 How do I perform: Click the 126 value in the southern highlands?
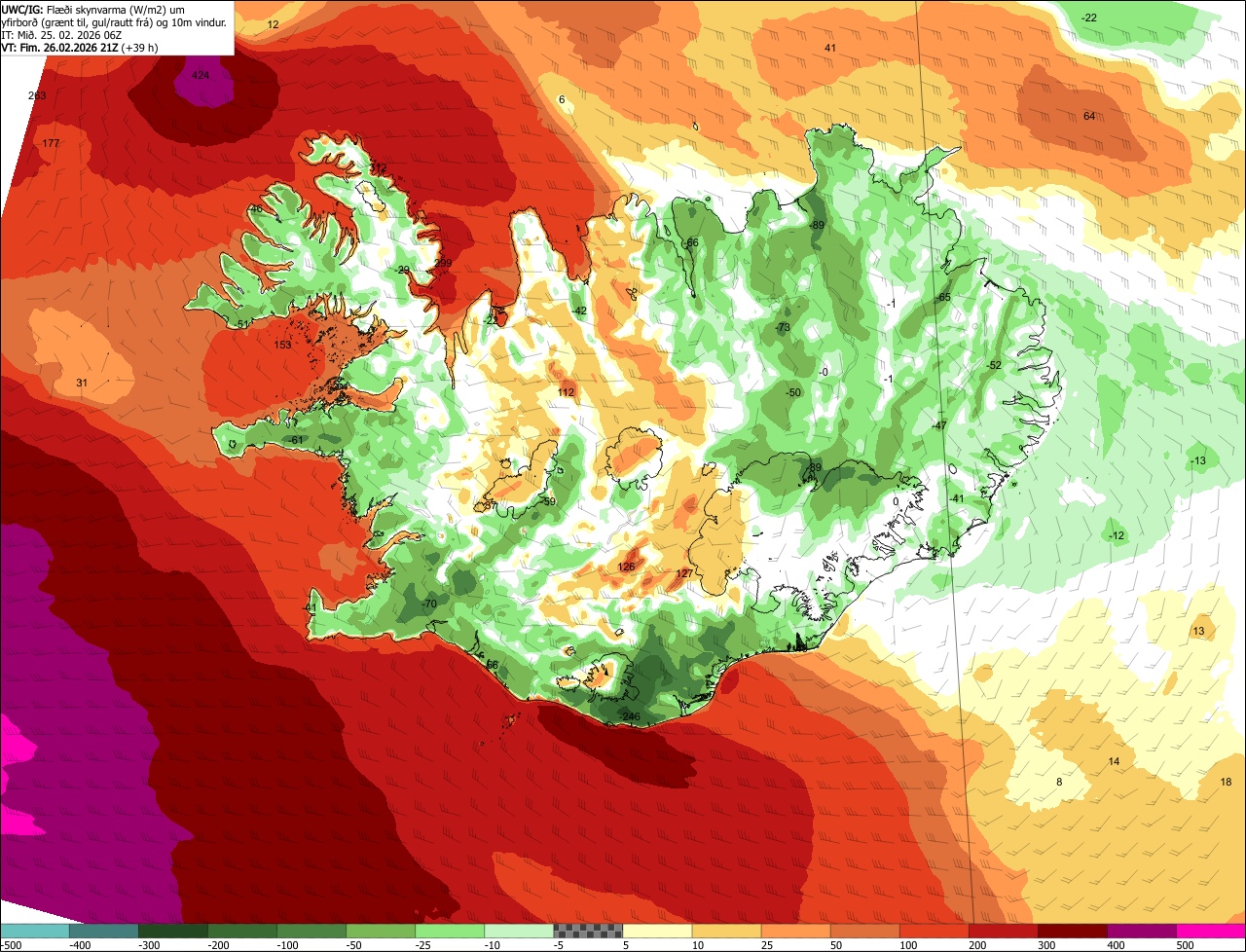[x=626, y=567]
